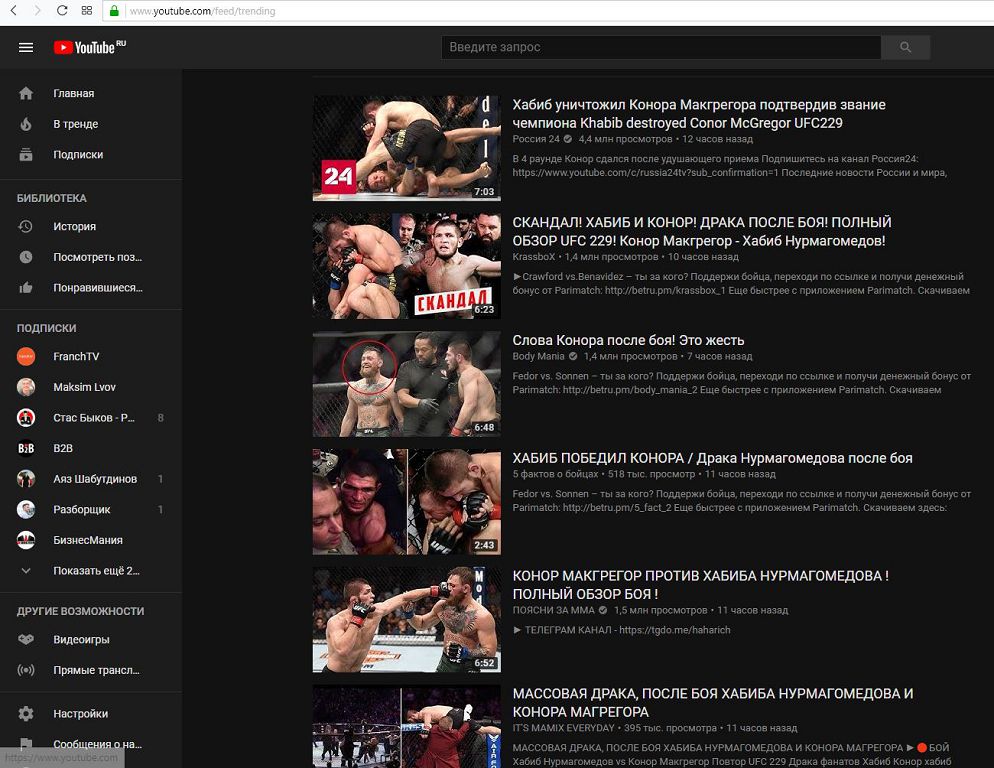Screen dimensions: 994x768
Task: Click the browser tab grid icon
Action: pos(87,10)
